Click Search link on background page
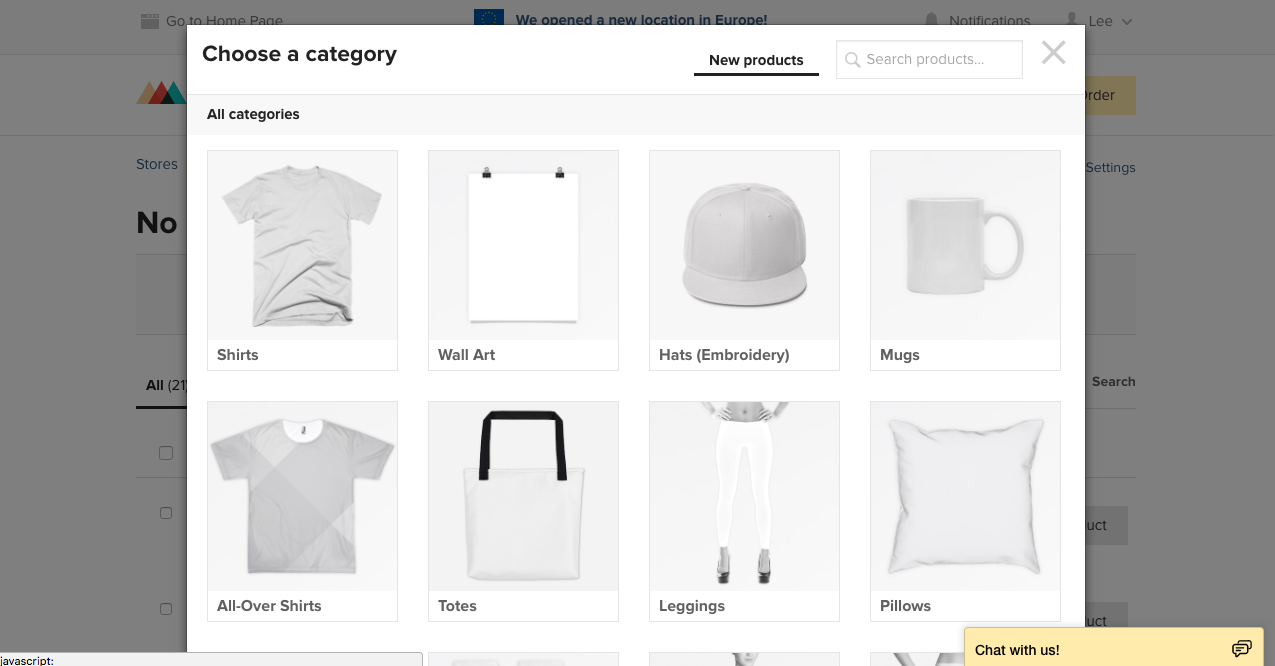The image size is (1275, 666). [x=1113, y=381]
